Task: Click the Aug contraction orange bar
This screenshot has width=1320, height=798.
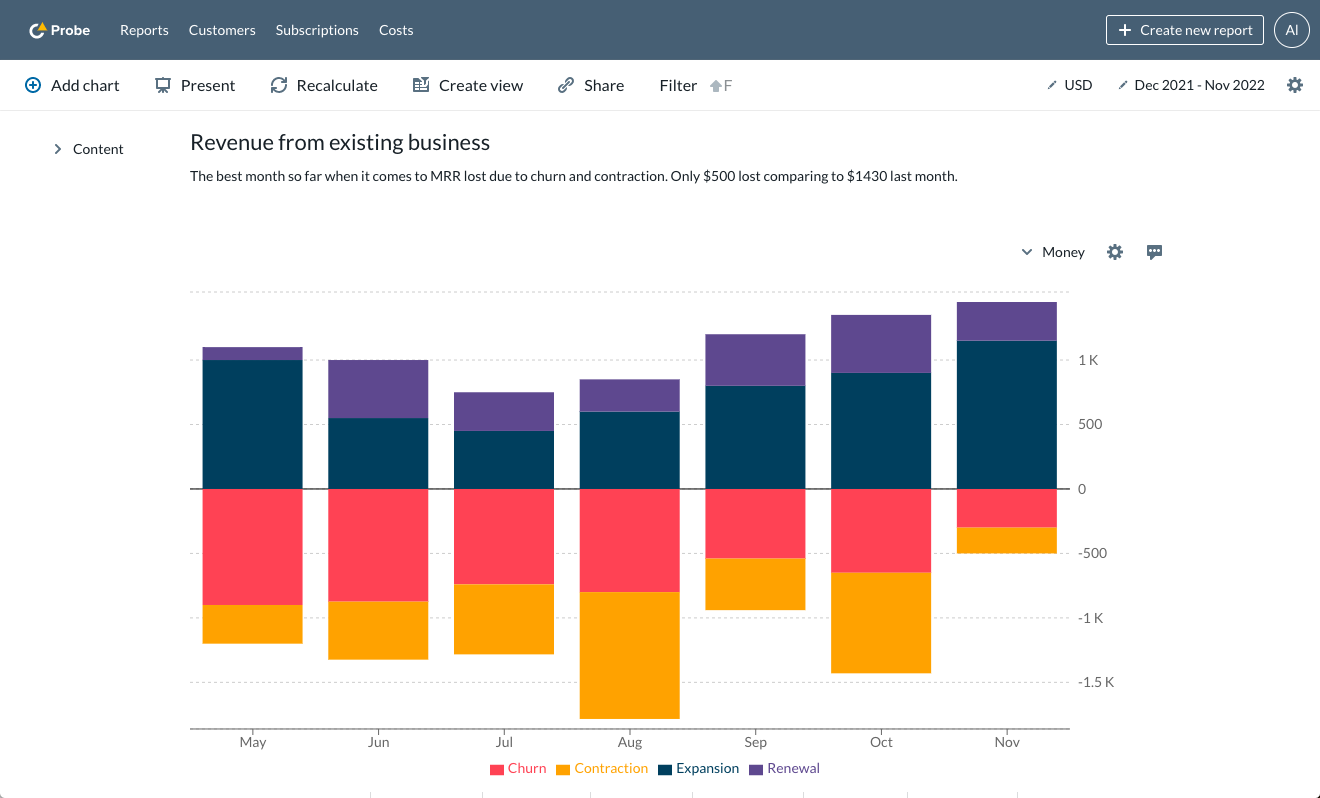Action: pyautogui.click(x=630, y=655)
